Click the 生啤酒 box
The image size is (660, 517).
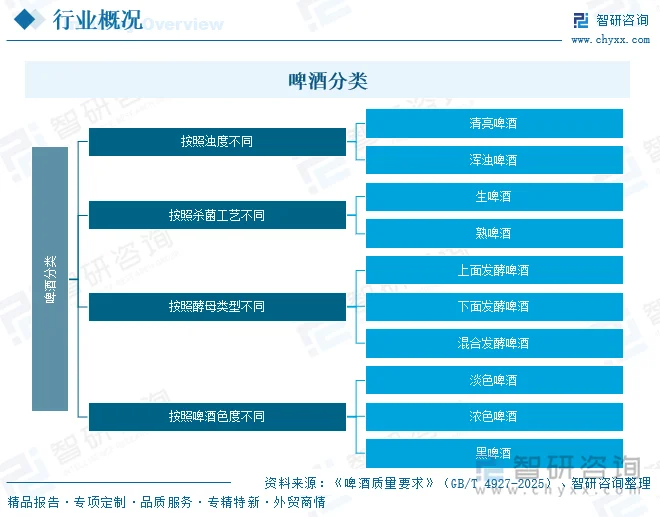click(x=494, y=197)
